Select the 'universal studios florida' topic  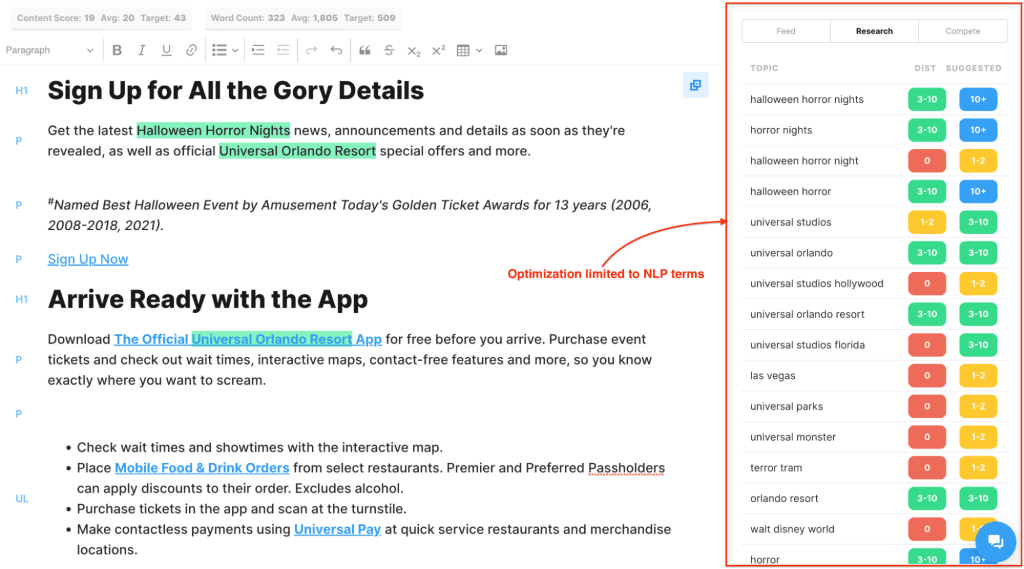coord(807,345)
